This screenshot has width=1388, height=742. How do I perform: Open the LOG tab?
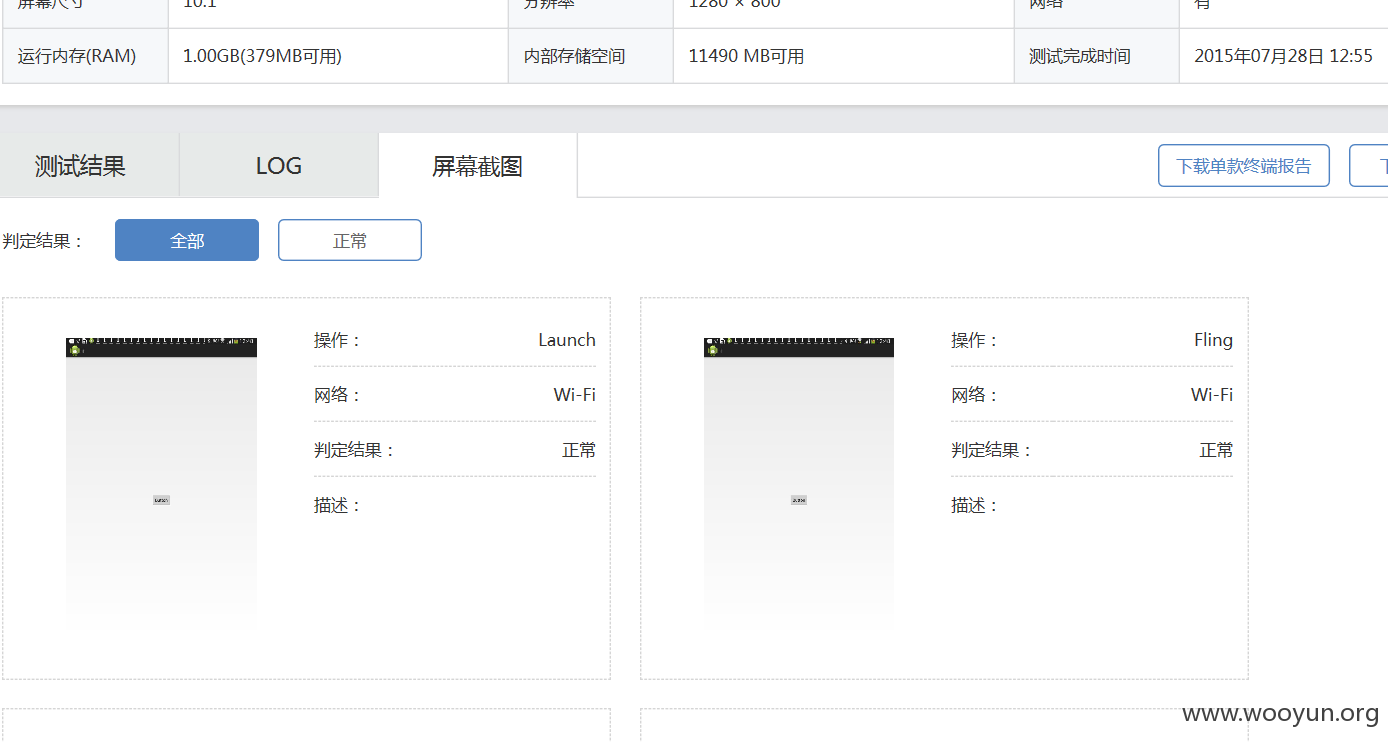pyautogui.click(x=279, y=165)
